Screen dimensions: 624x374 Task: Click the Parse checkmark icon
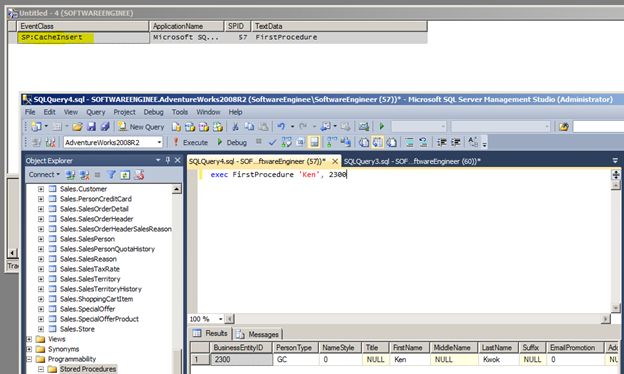(x=273, y=142)
